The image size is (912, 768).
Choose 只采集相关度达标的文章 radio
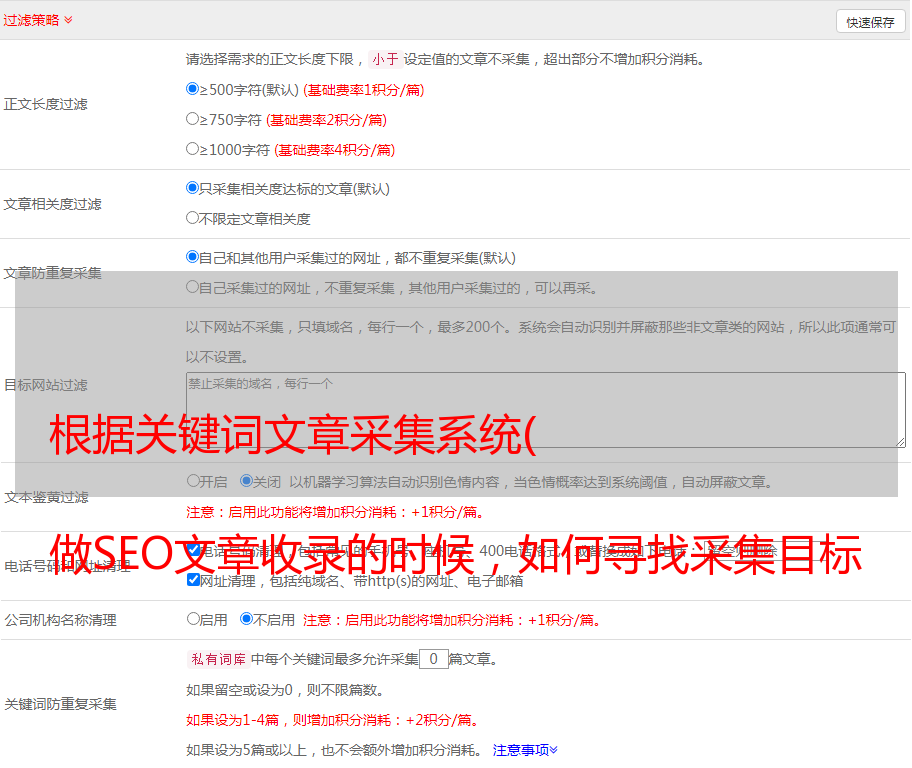pyautogui.click(x=192, y=188)
